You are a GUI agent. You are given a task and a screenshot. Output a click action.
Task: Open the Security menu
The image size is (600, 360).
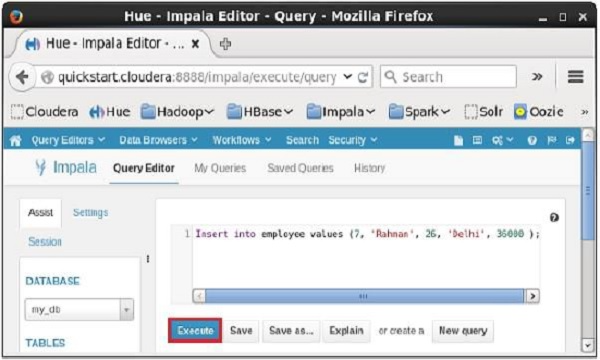pyautogui.click(x=352, y=140)
